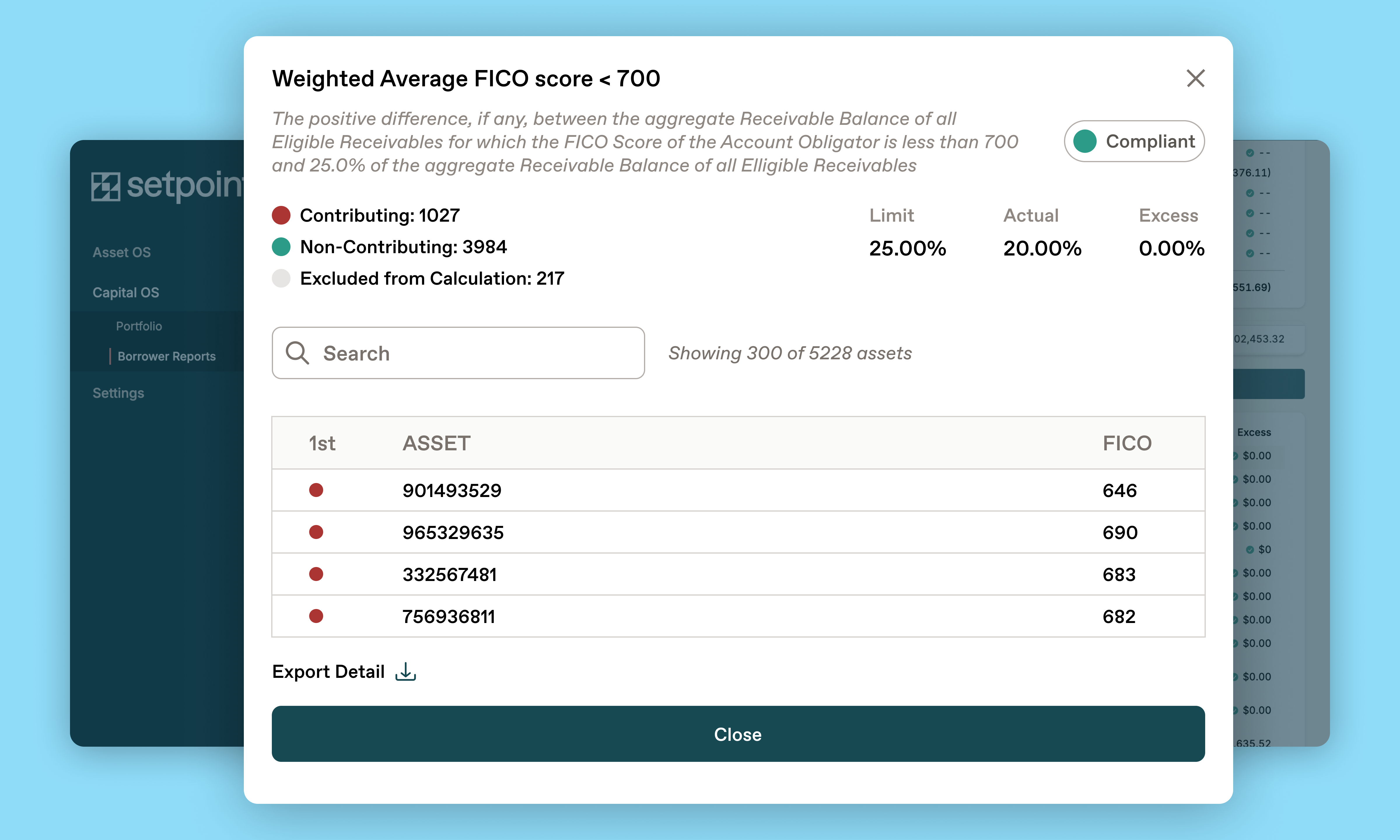Go to Portfolio sidebar item
Image resolution: width=1400 pixels, height=840 pixels.
pos(139,326)
